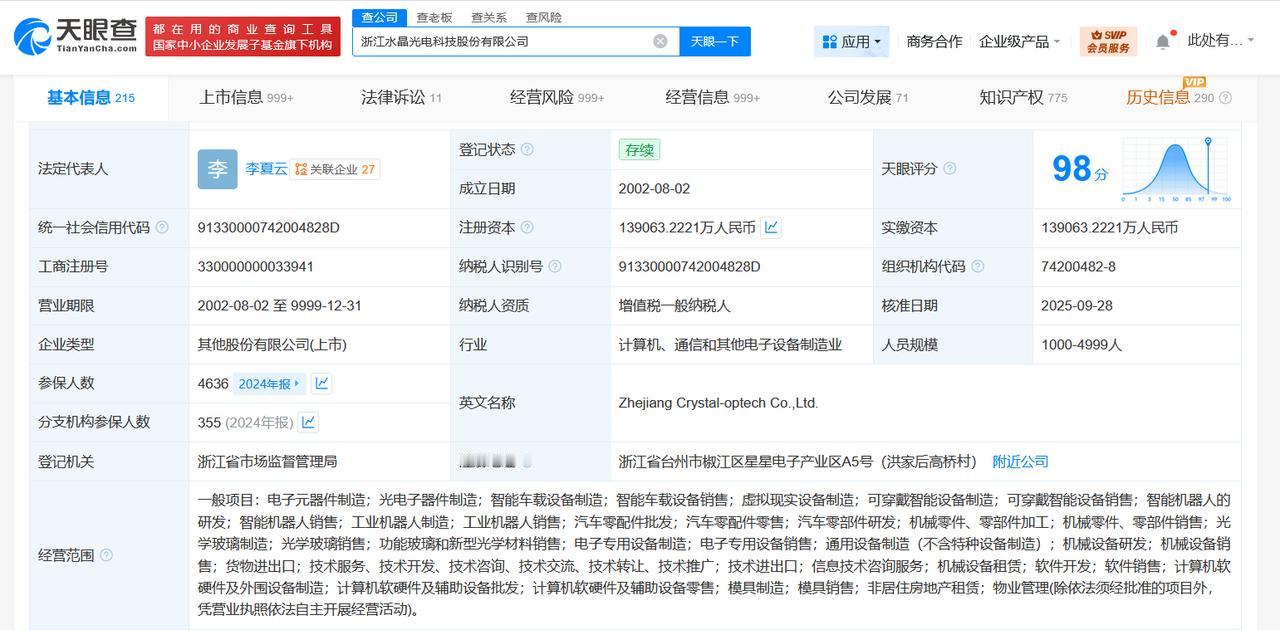This screenshot has height=630, width=1280.
Task: Click help icon next to 登记状态
Action: click(527, 149)
